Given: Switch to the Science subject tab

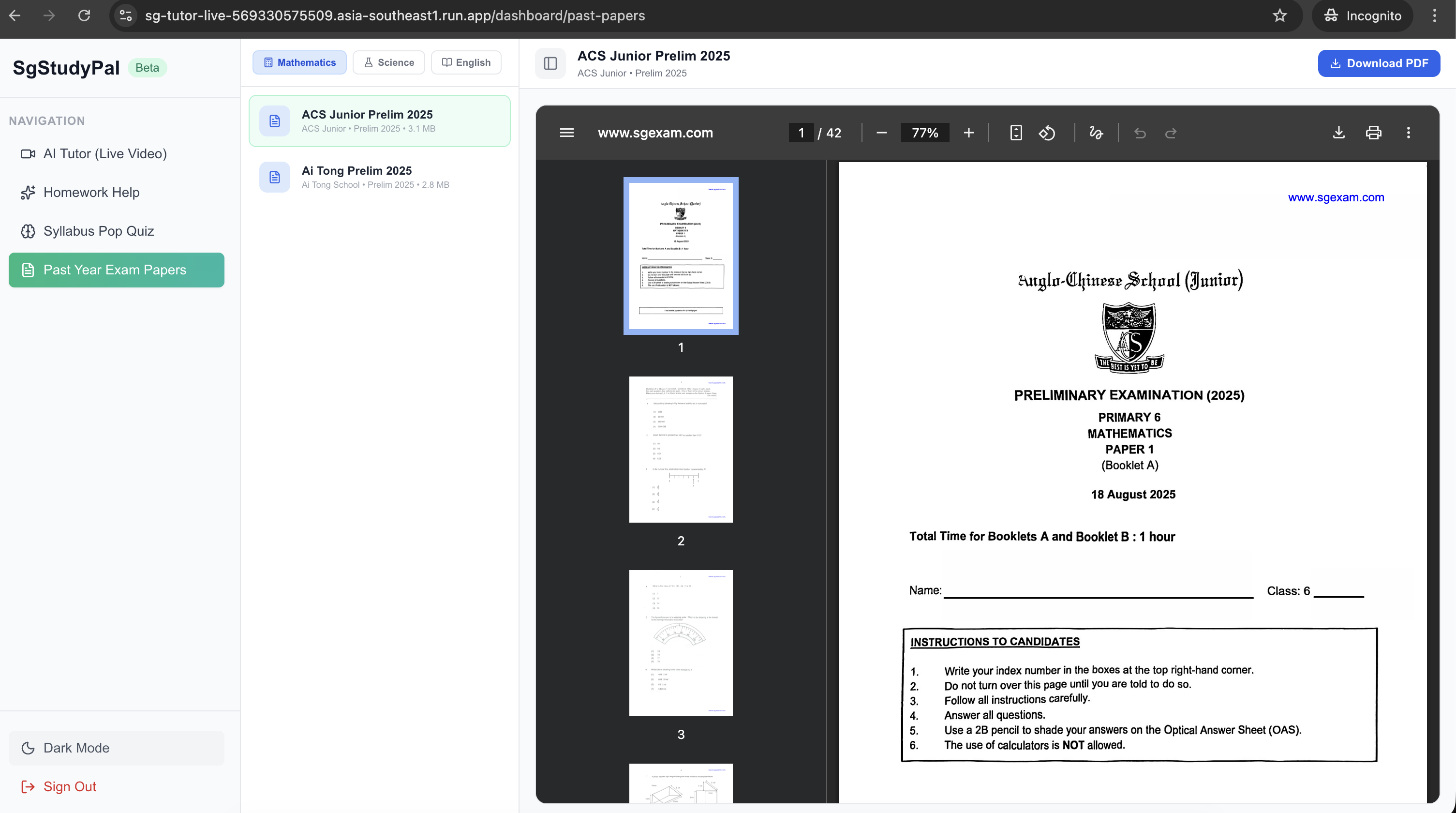Looking at the screenshot, I should click(388, 62).
